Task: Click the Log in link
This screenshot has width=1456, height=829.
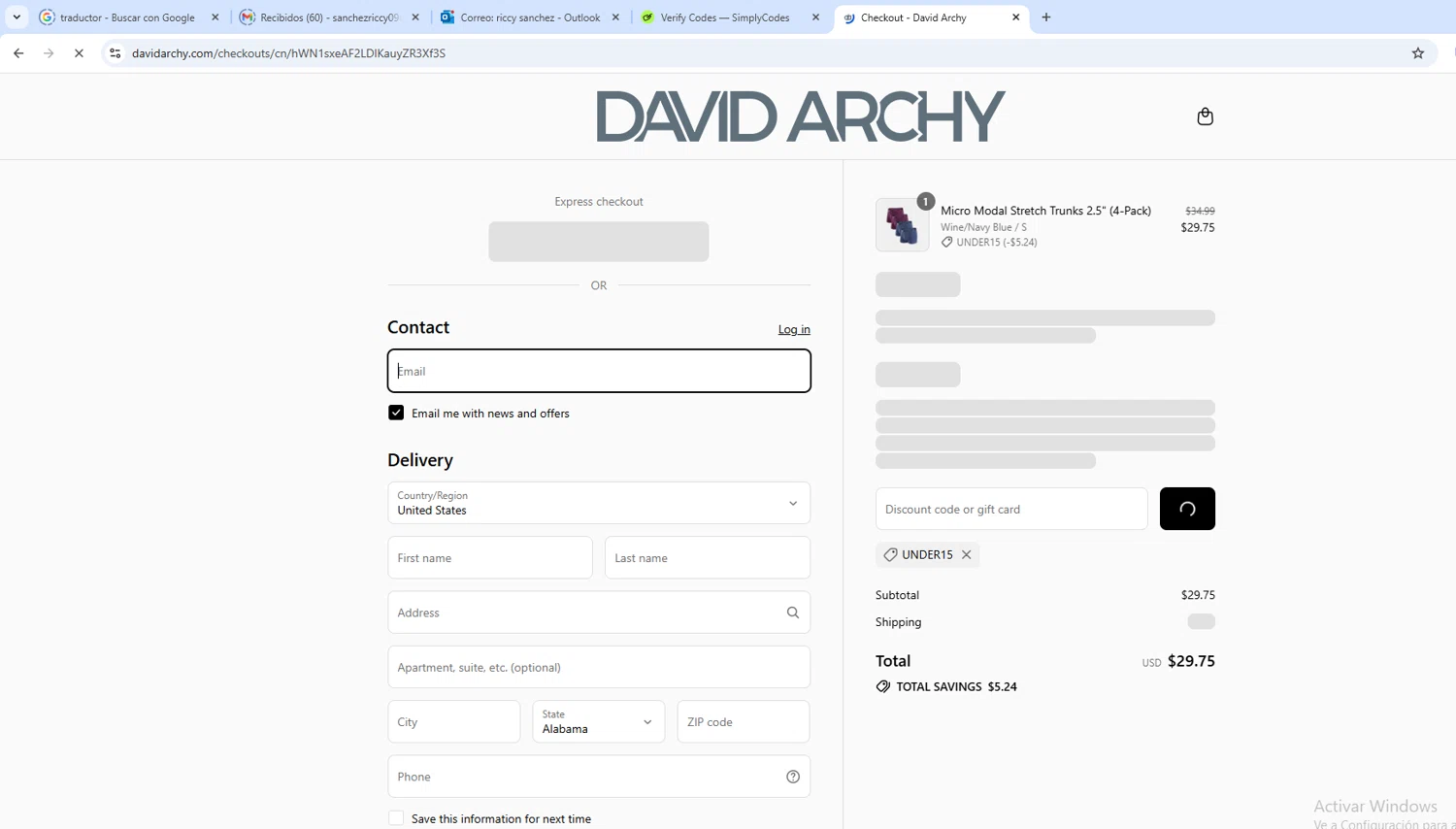Action: tap(794, 330)
